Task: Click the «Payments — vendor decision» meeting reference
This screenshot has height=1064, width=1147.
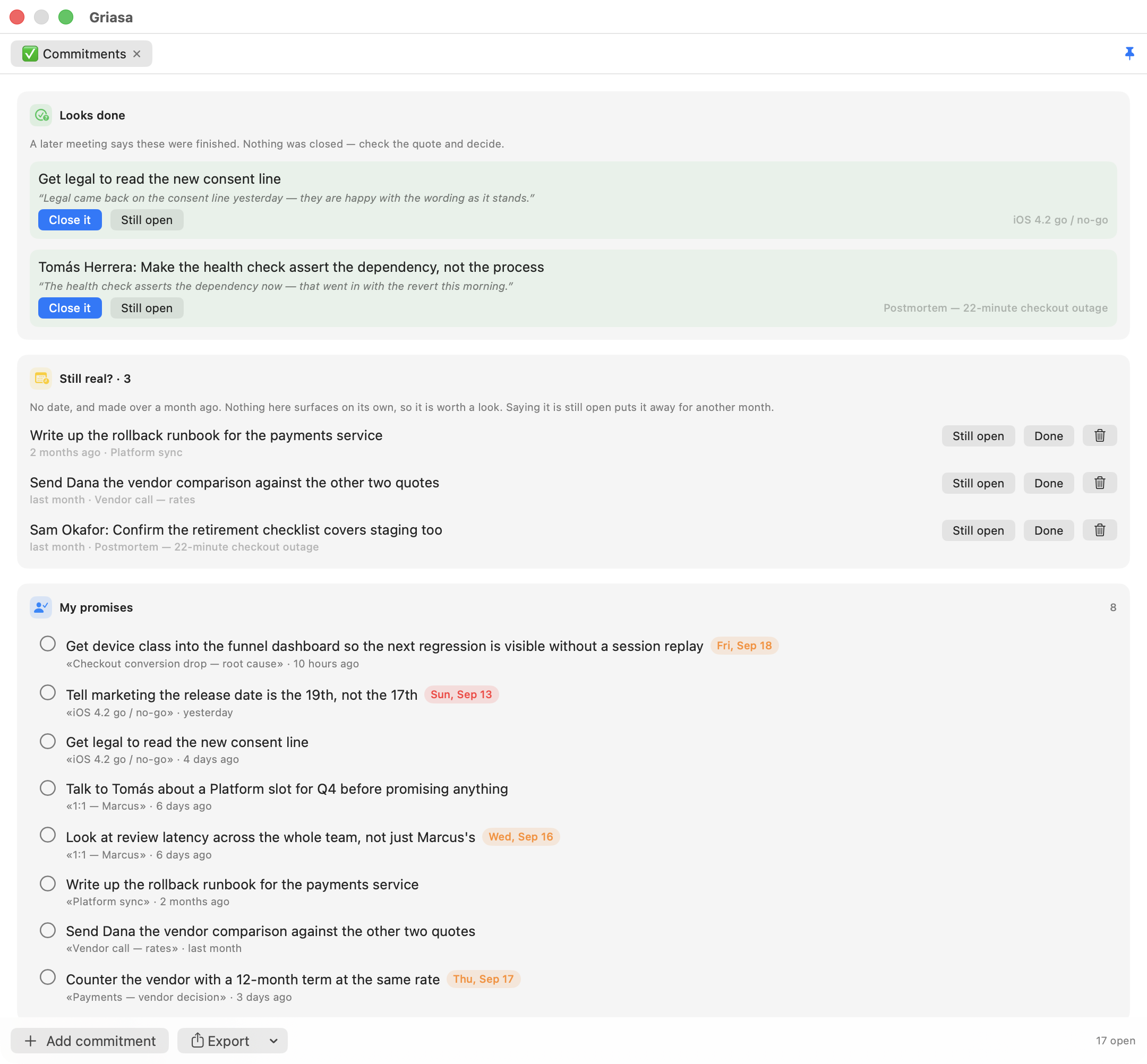Action: pos(146,997)
